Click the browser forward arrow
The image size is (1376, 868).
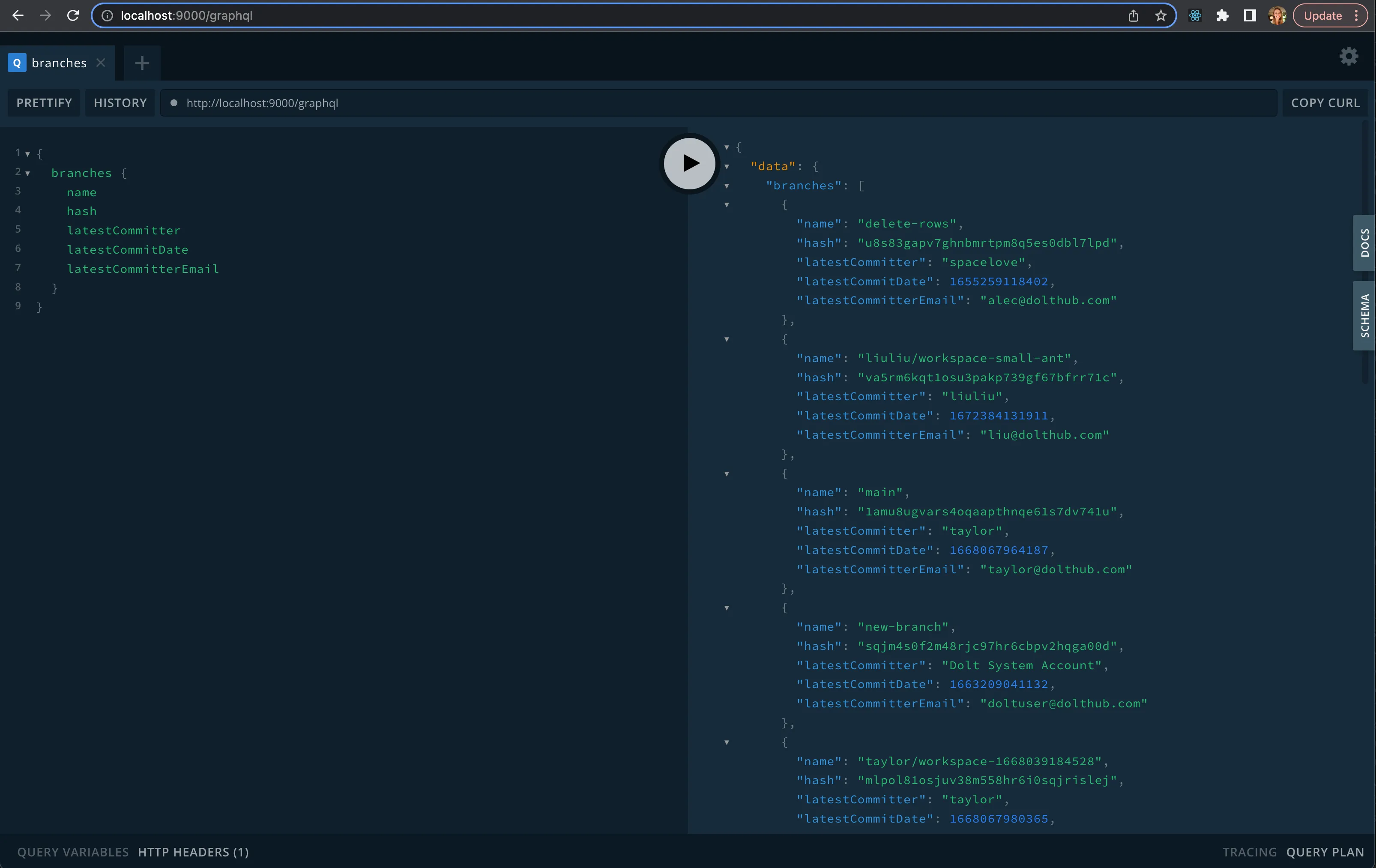45,15
